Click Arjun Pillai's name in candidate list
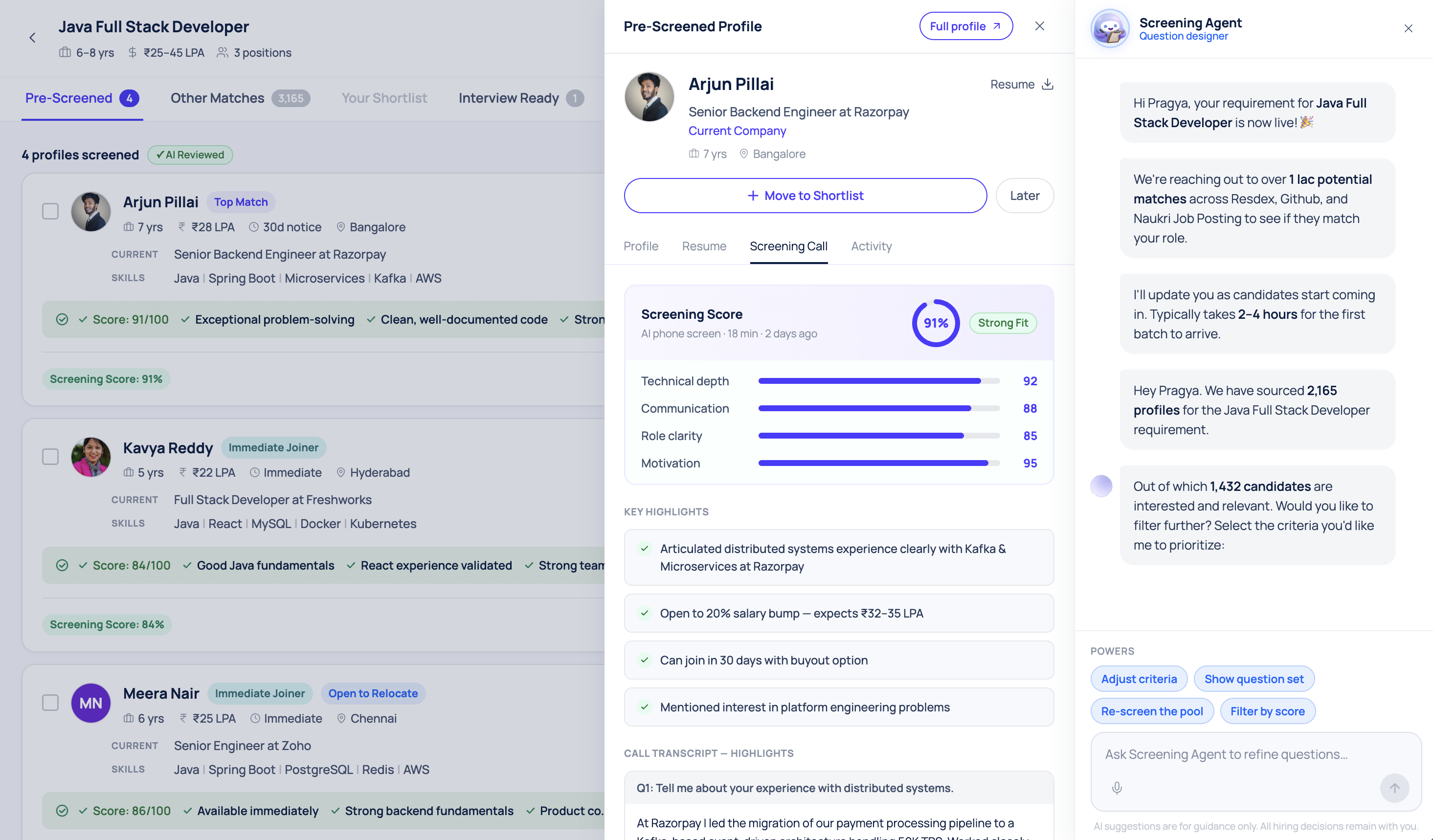 click(x=160, y=202)
